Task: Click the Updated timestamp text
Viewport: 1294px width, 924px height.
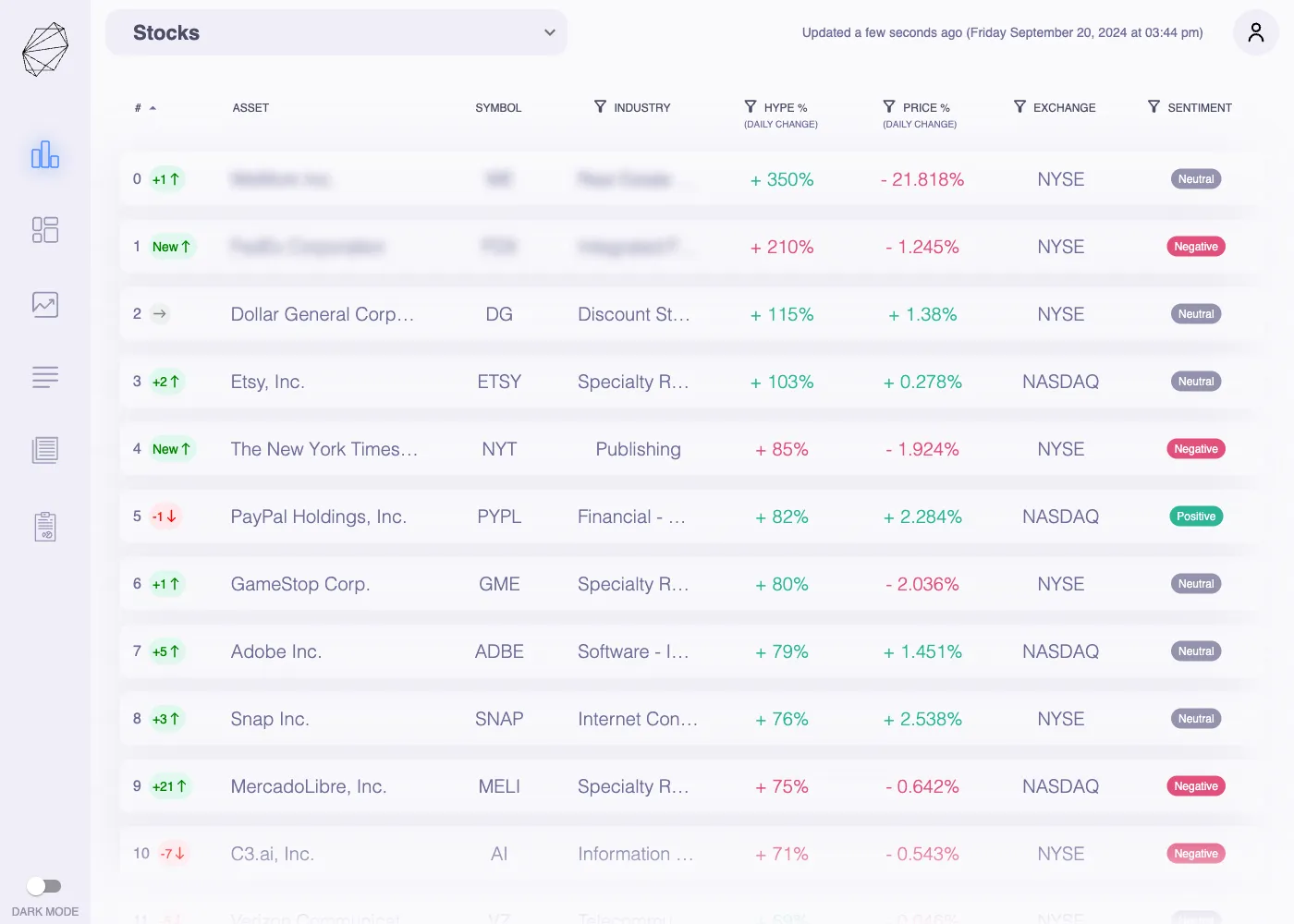Action: [1003, 32]
